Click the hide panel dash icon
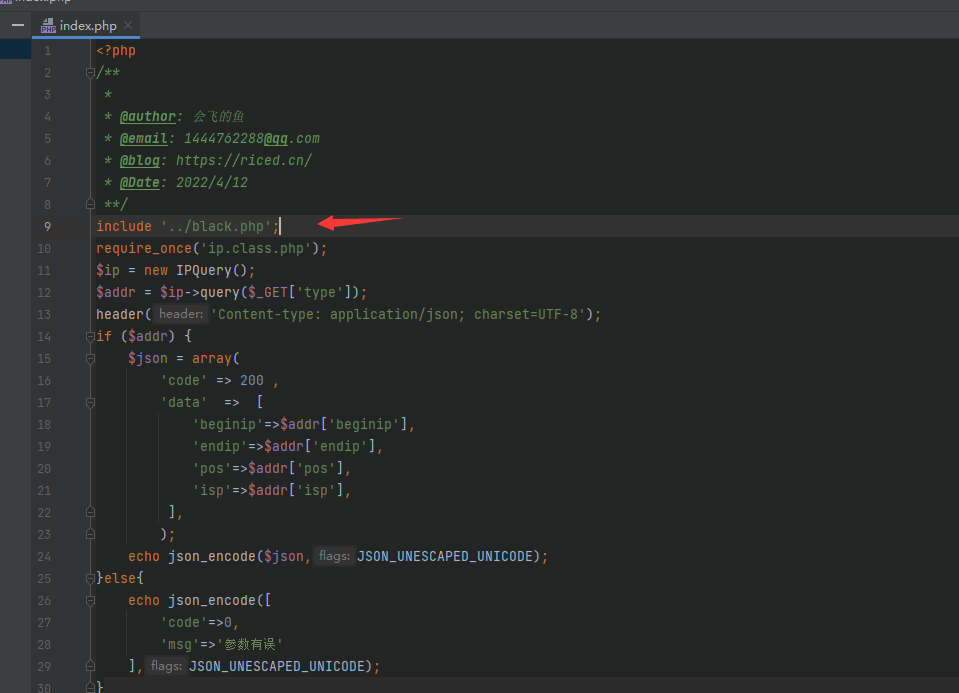The width and height of the screenshot is (959, 693). click(x=17, y=25)
